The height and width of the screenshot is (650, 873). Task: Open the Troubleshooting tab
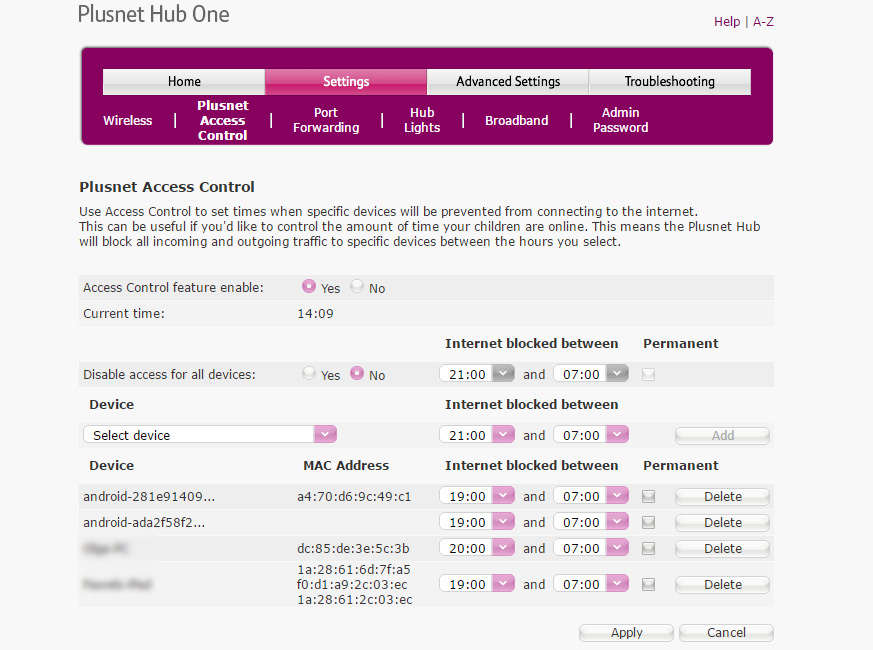tap(668, 81)
